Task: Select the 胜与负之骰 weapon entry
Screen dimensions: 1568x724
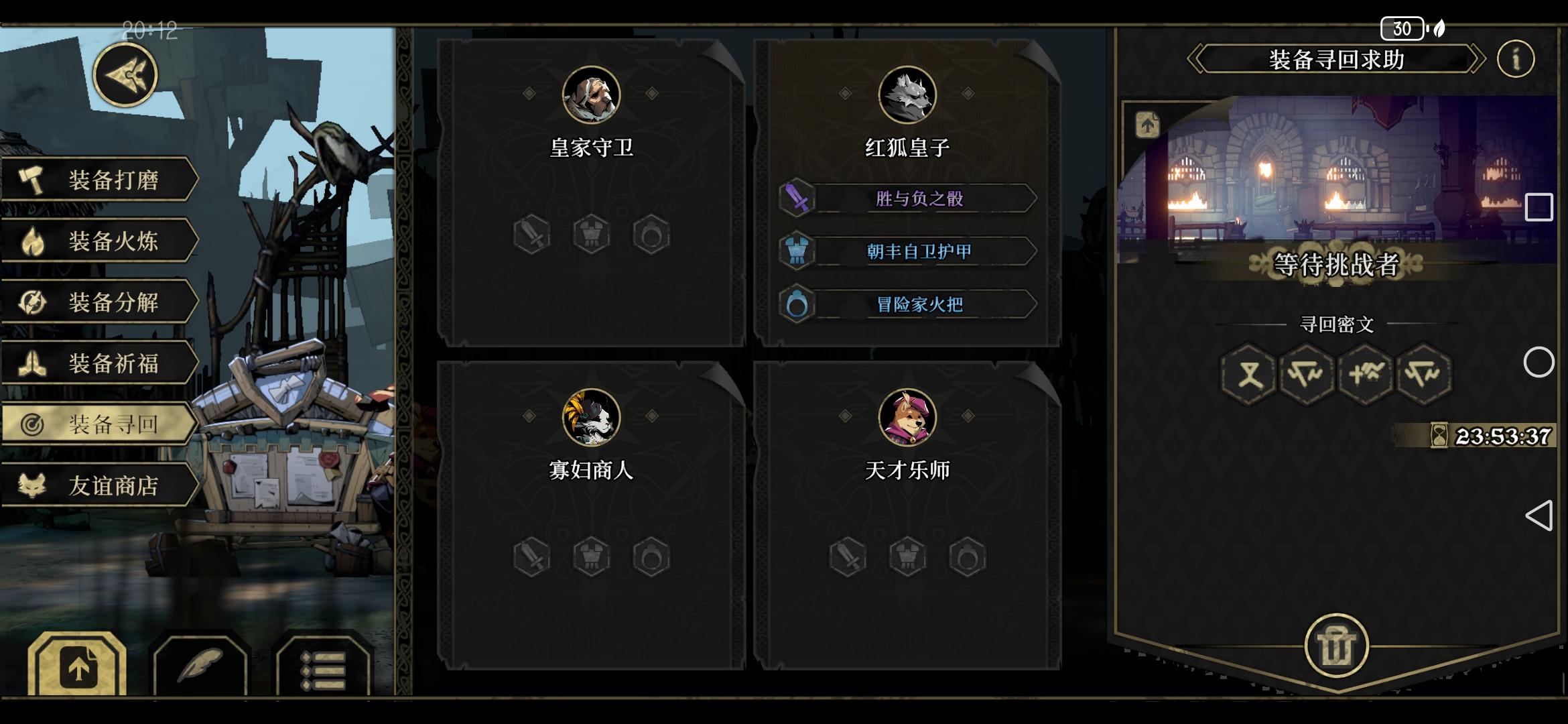Action: pos(908,198)
